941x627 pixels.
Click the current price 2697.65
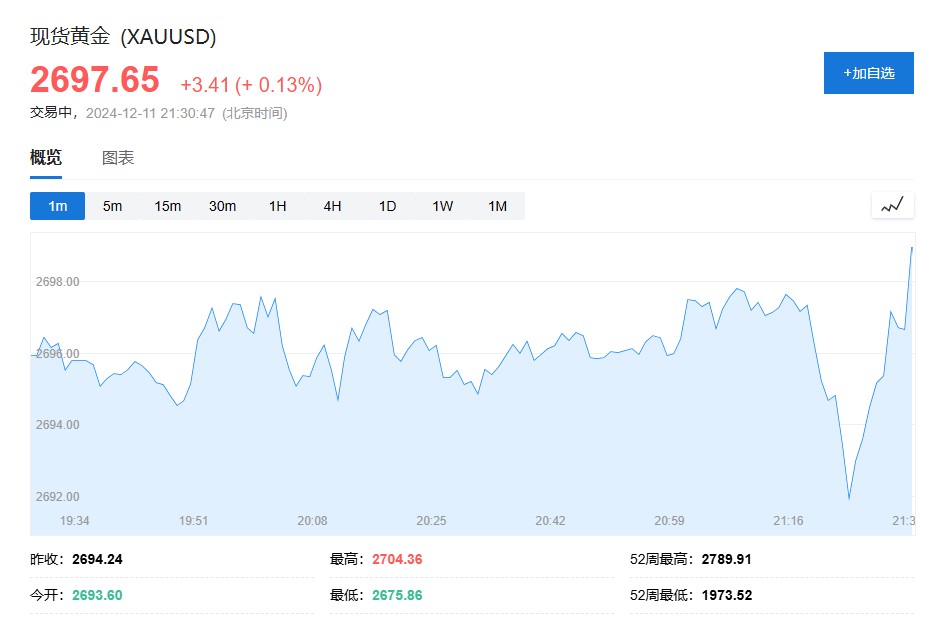pyautogui.click(x=94, y=79)
